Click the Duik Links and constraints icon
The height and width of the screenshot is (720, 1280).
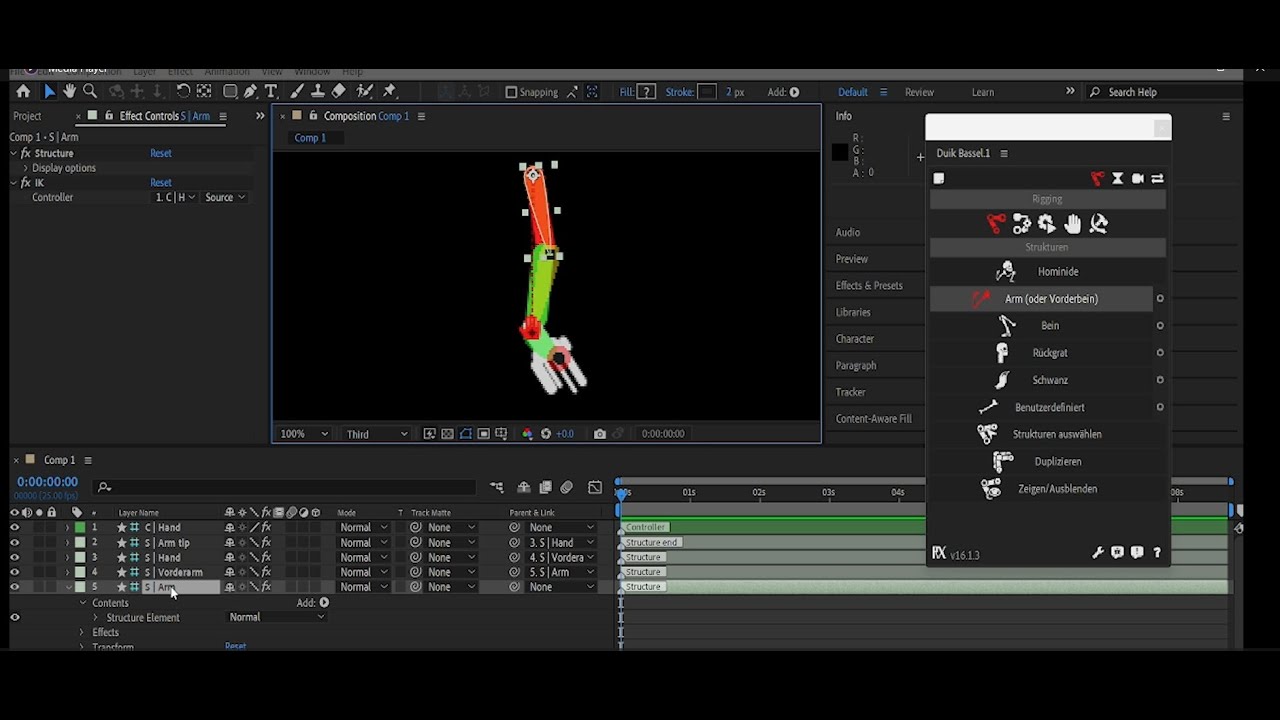(1021, 224)
